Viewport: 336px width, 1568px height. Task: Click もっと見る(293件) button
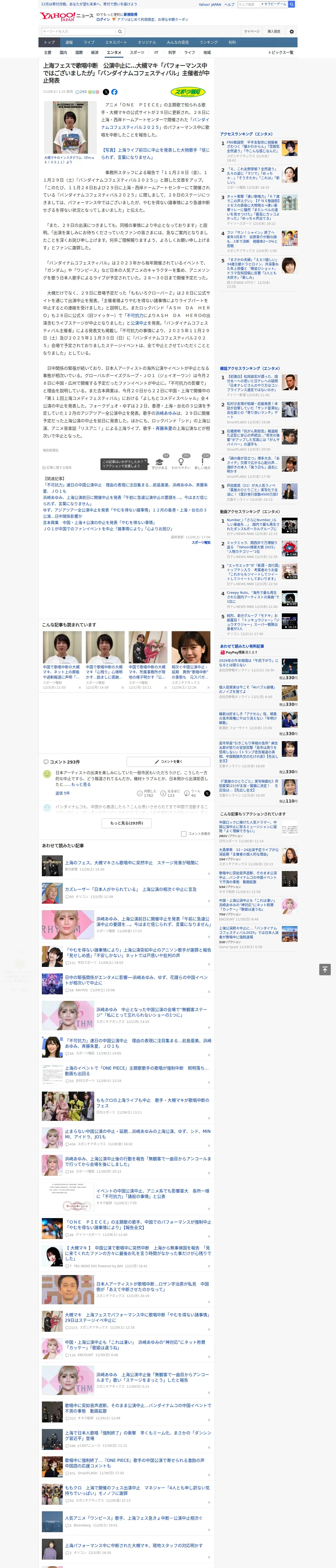click(x=127, y=823)
